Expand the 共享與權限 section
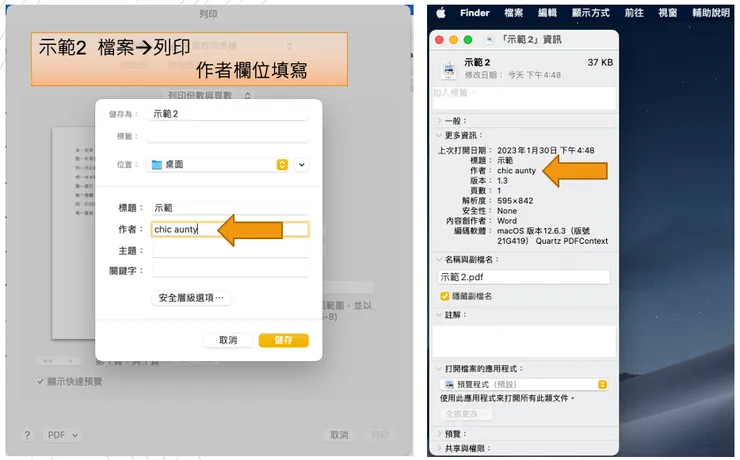Viewport: 740px width, 460px height. pos(438,448)
